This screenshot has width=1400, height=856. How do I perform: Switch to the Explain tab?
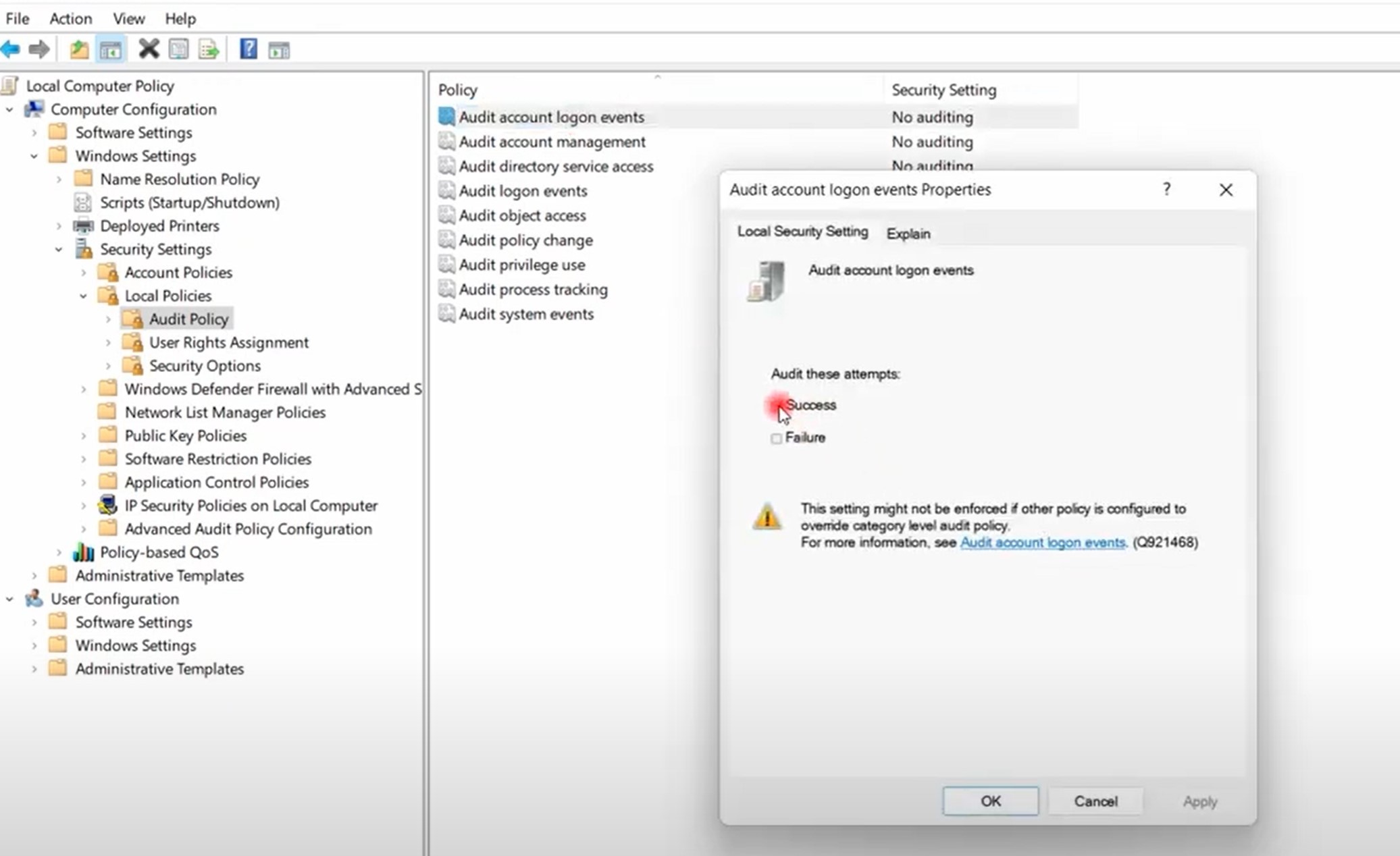[x=908, y=234]
